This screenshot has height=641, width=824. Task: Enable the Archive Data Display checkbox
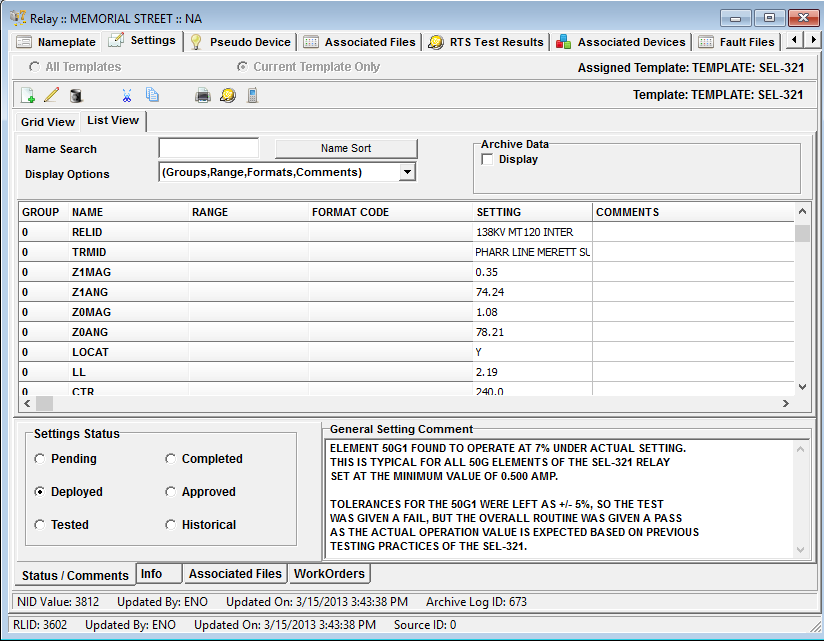tap(488, 160)
